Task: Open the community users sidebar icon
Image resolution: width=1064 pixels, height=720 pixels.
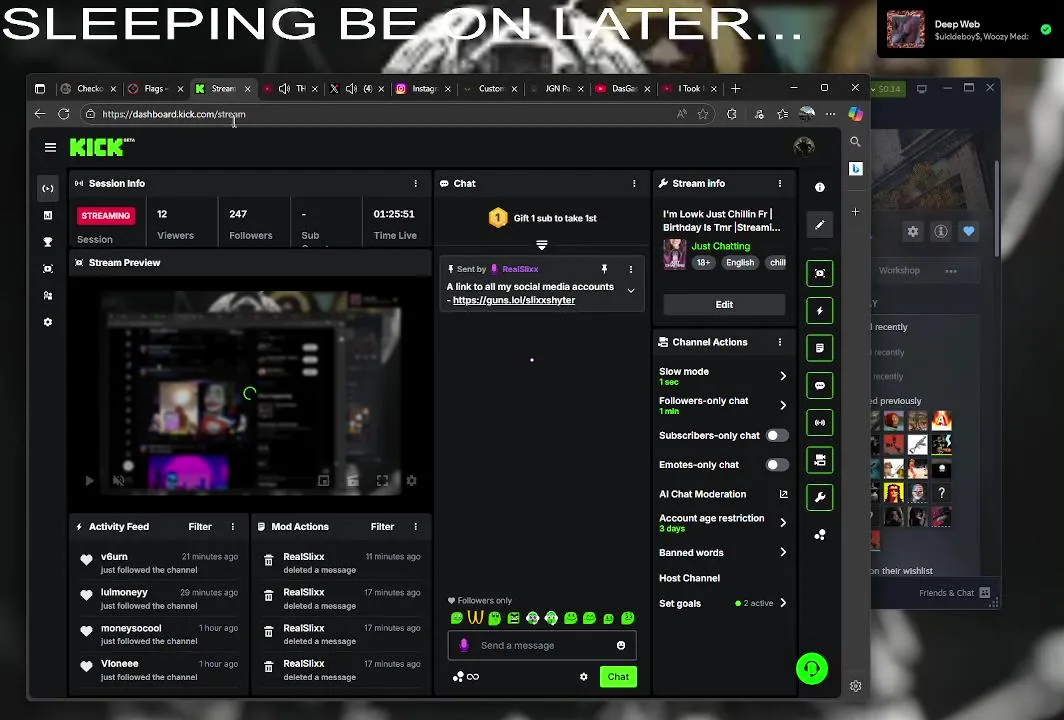Action: (x=48, y=296)
